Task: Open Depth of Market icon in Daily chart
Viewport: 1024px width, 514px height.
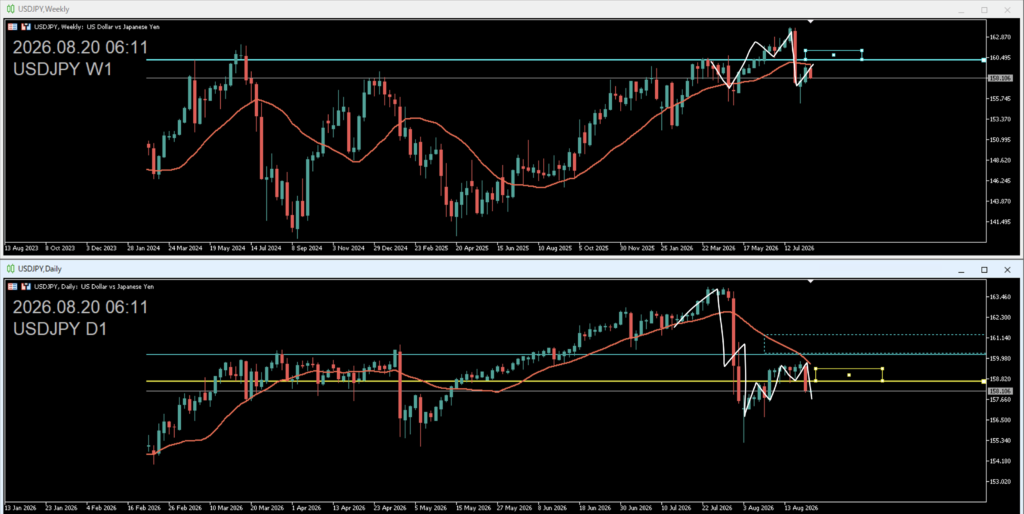Action: (x=12, y=287)
